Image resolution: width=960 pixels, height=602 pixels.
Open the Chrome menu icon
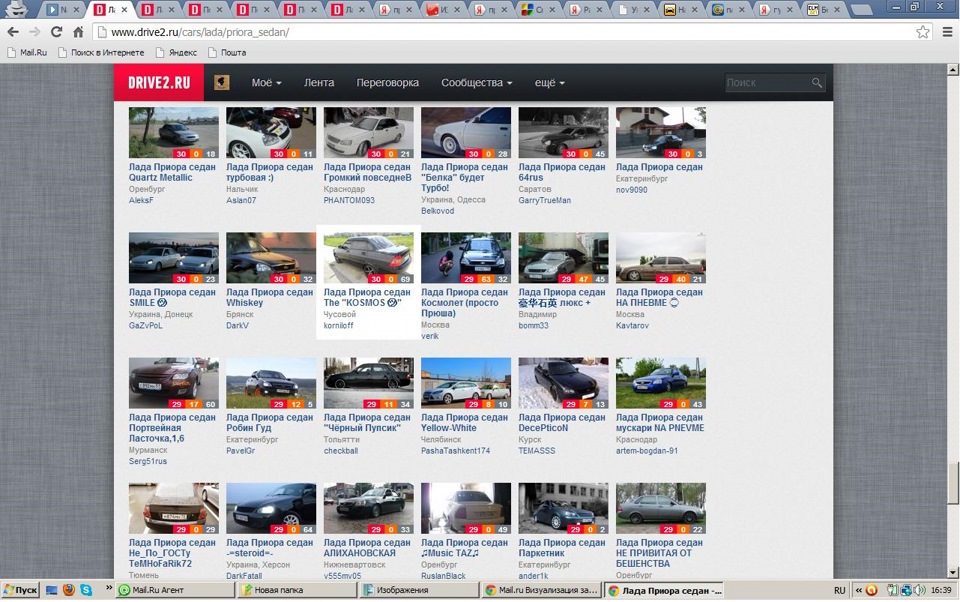pos(947,32)
